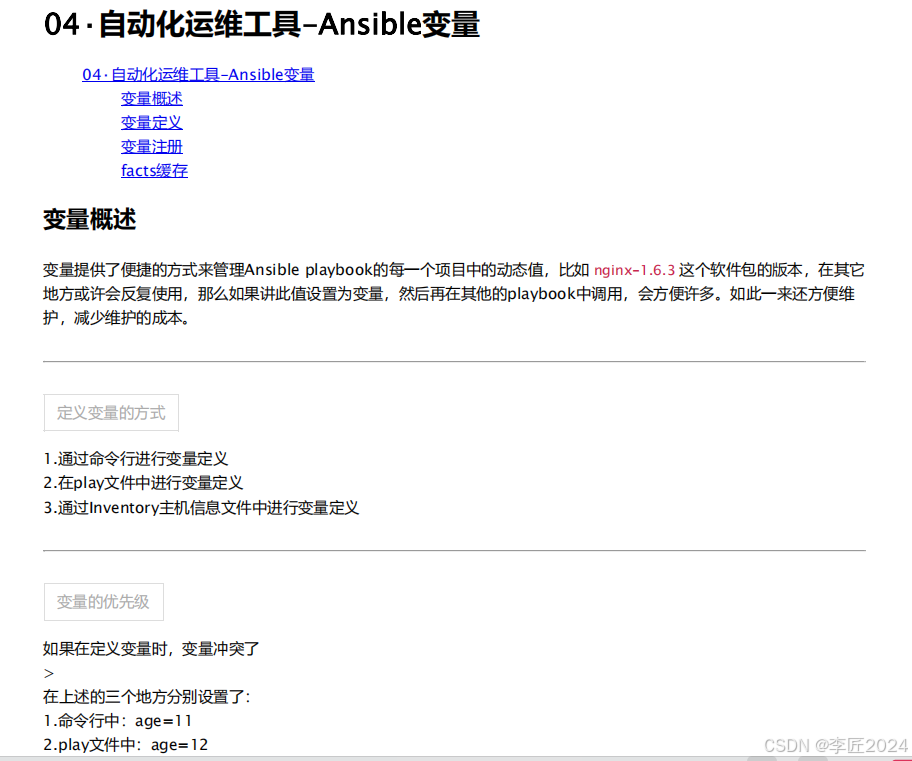This screenshot has width=912, height=761.
Task: Jump to the 变量概述 section link
Action: coord(152,99)
